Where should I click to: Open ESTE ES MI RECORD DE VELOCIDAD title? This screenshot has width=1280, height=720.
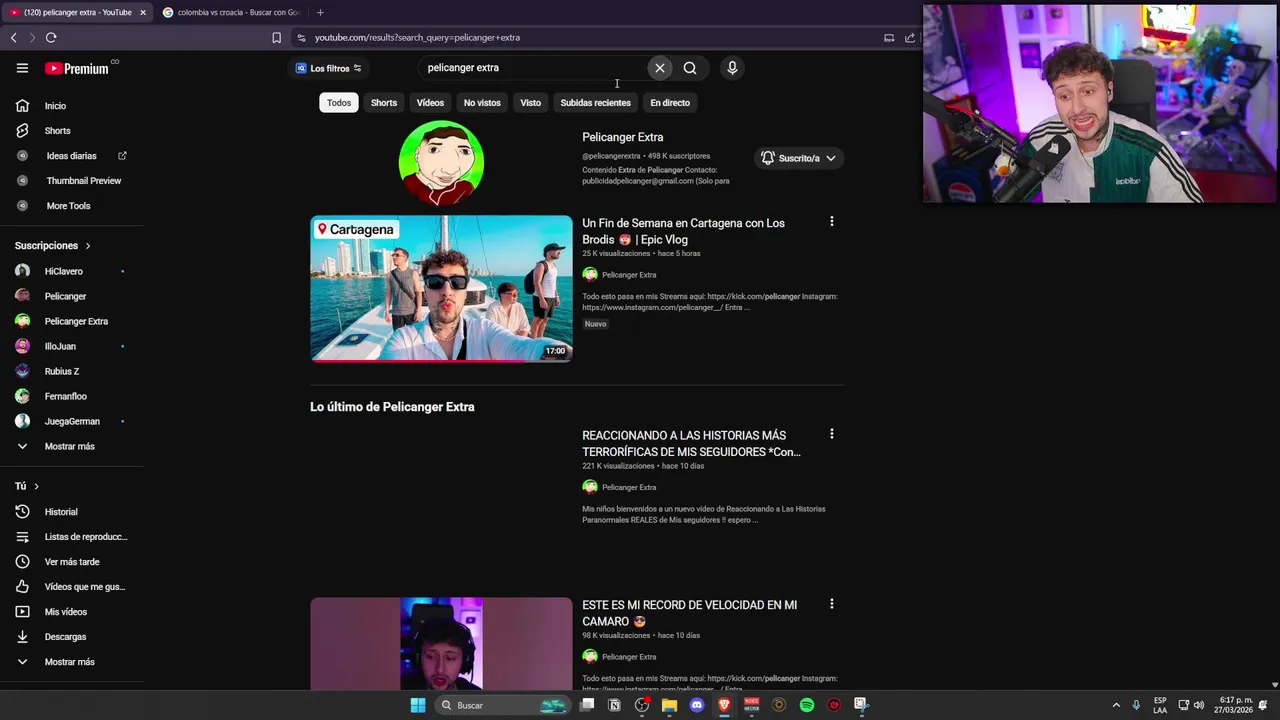[x=690, y=613]
